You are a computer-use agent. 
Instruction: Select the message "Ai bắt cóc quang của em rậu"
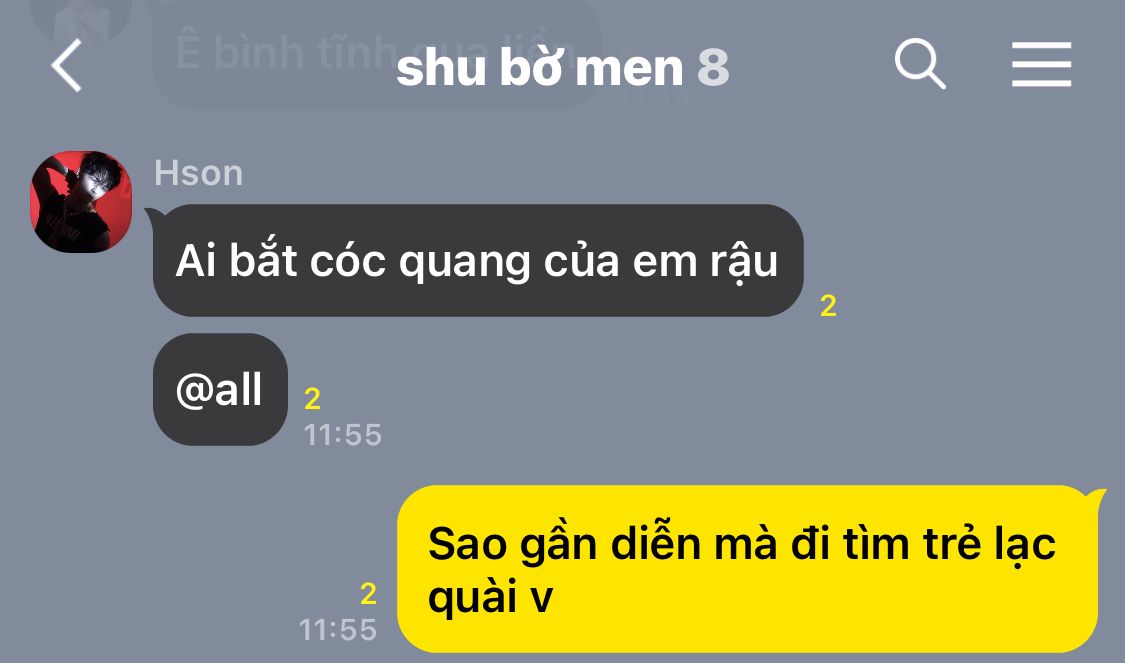tap(478, 260)
